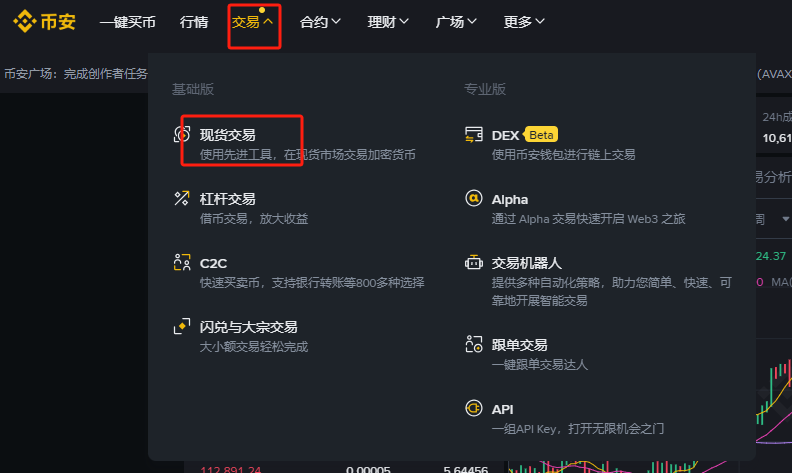This screenshot has height=473, width=792.
Task: Click the DEX wallet icon
Action: point(474,135)
